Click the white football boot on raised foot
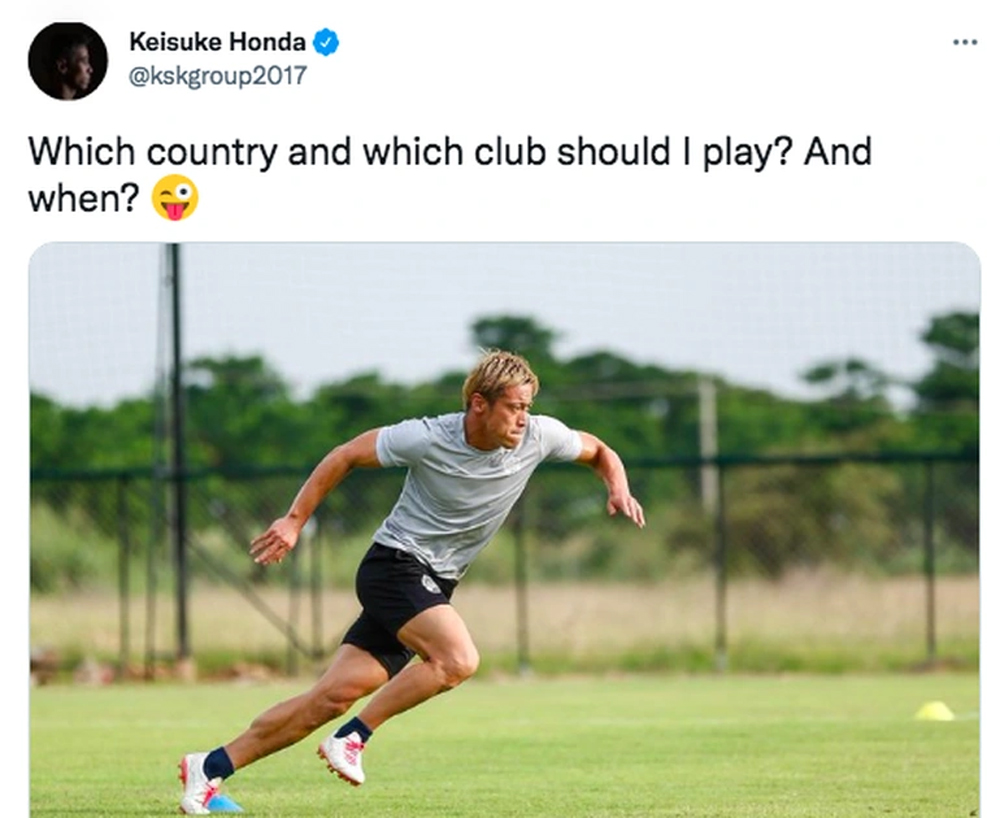This screenshot has width=1000, height=818. pyautogui.click(x=342, y=757)
